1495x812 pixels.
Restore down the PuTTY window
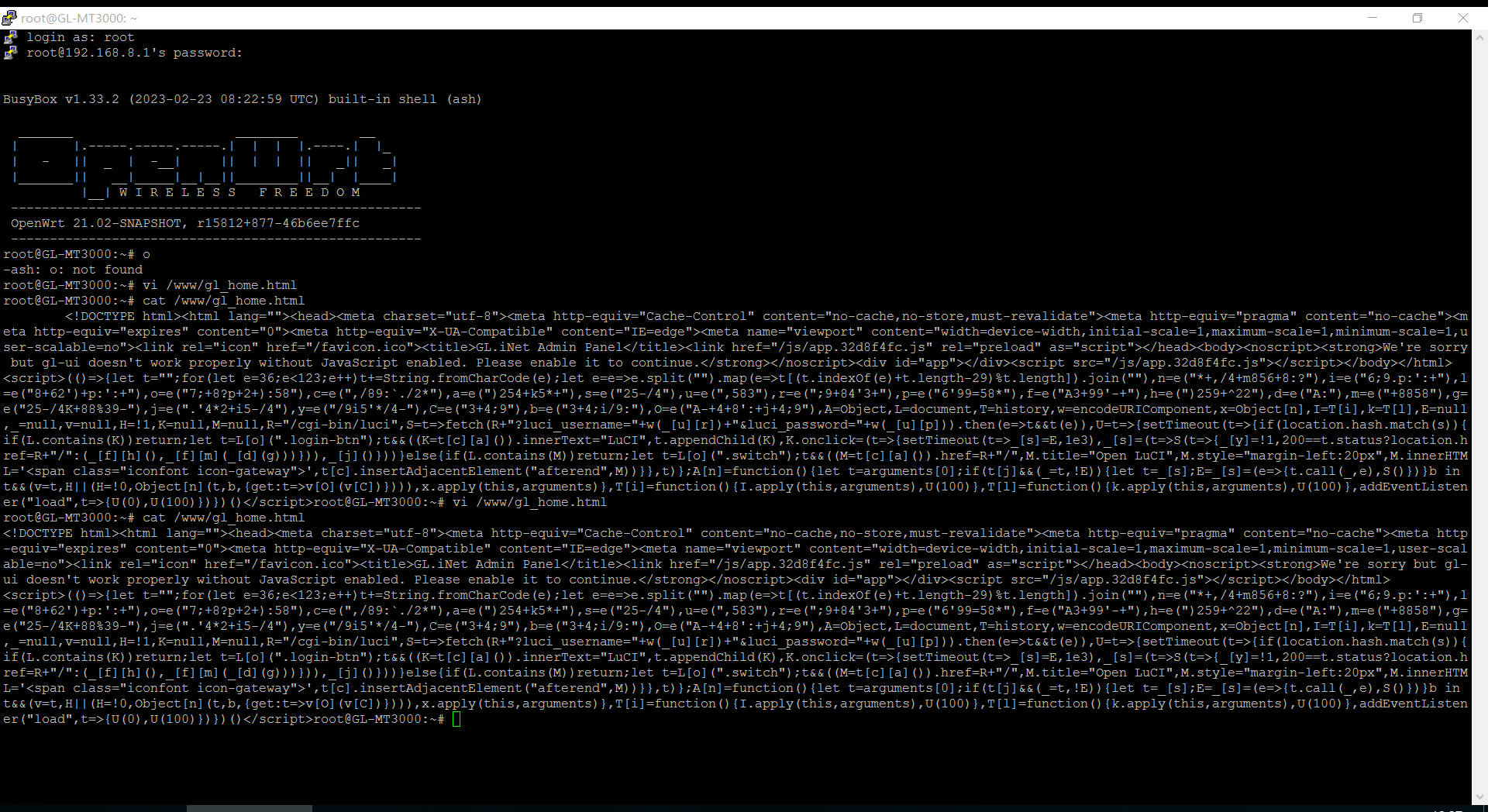coord(1417,18)
